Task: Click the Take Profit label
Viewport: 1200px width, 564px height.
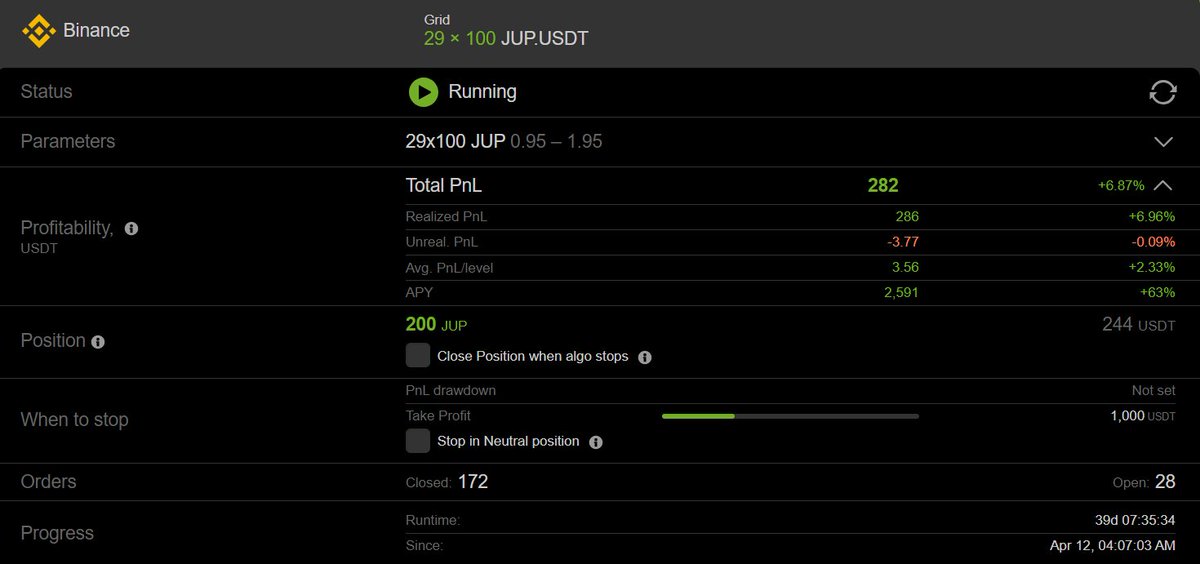Action: click(438, 416)
